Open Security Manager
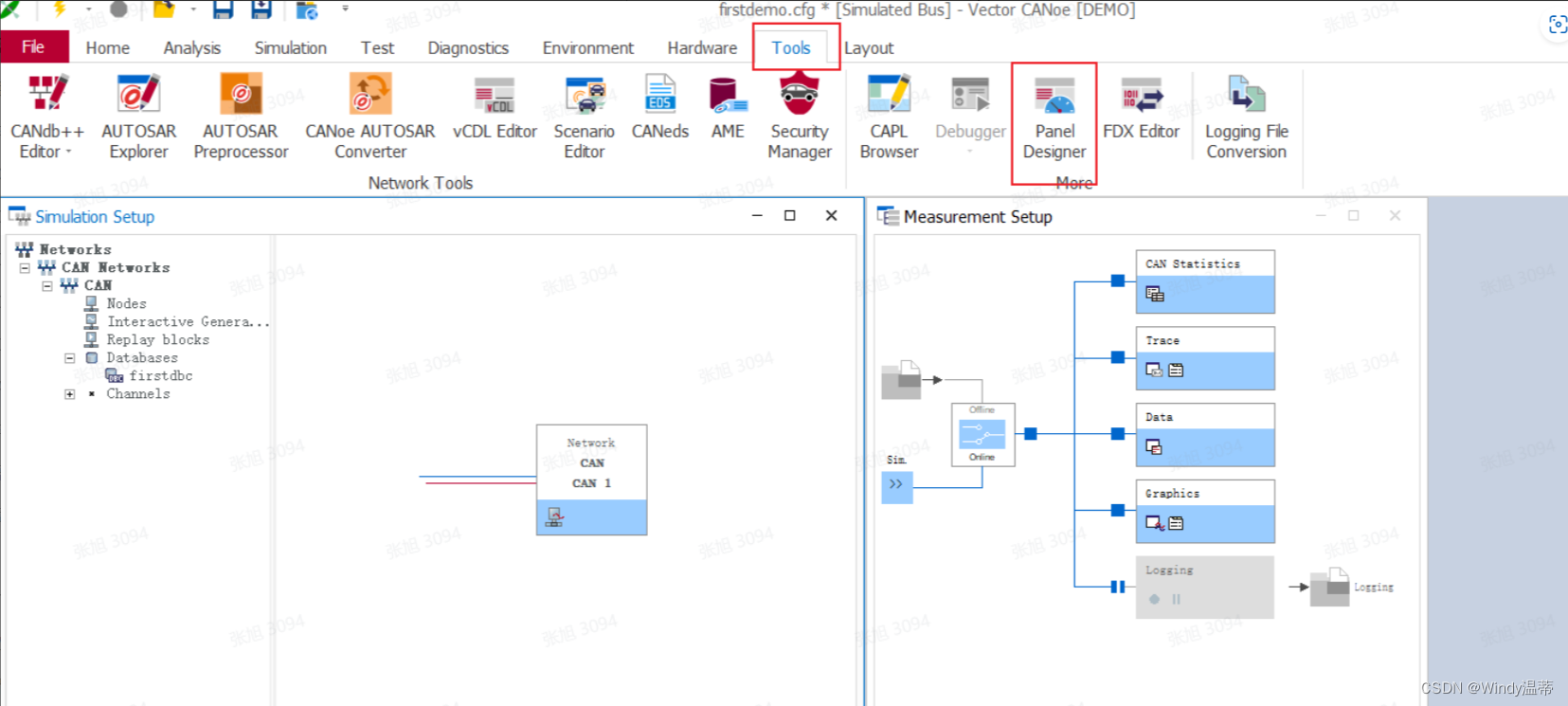 (x=800, y=116)
